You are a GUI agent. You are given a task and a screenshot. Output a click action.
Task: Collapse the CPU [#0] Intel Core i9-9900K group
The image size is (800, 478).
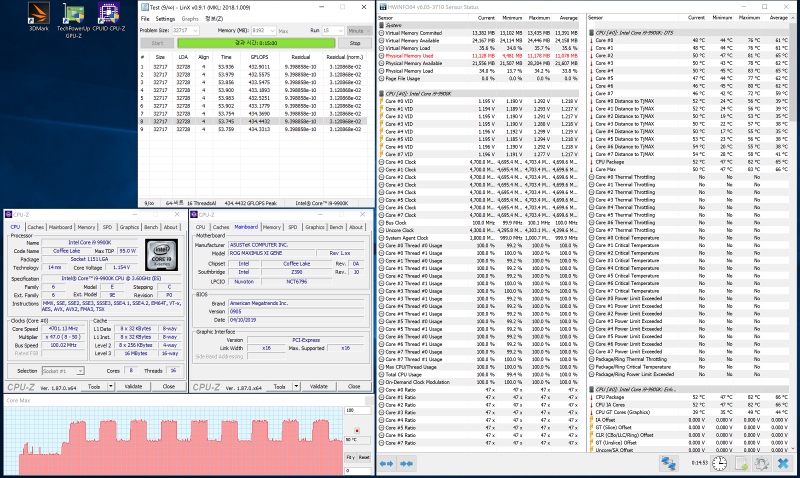[x=382, y=93]
